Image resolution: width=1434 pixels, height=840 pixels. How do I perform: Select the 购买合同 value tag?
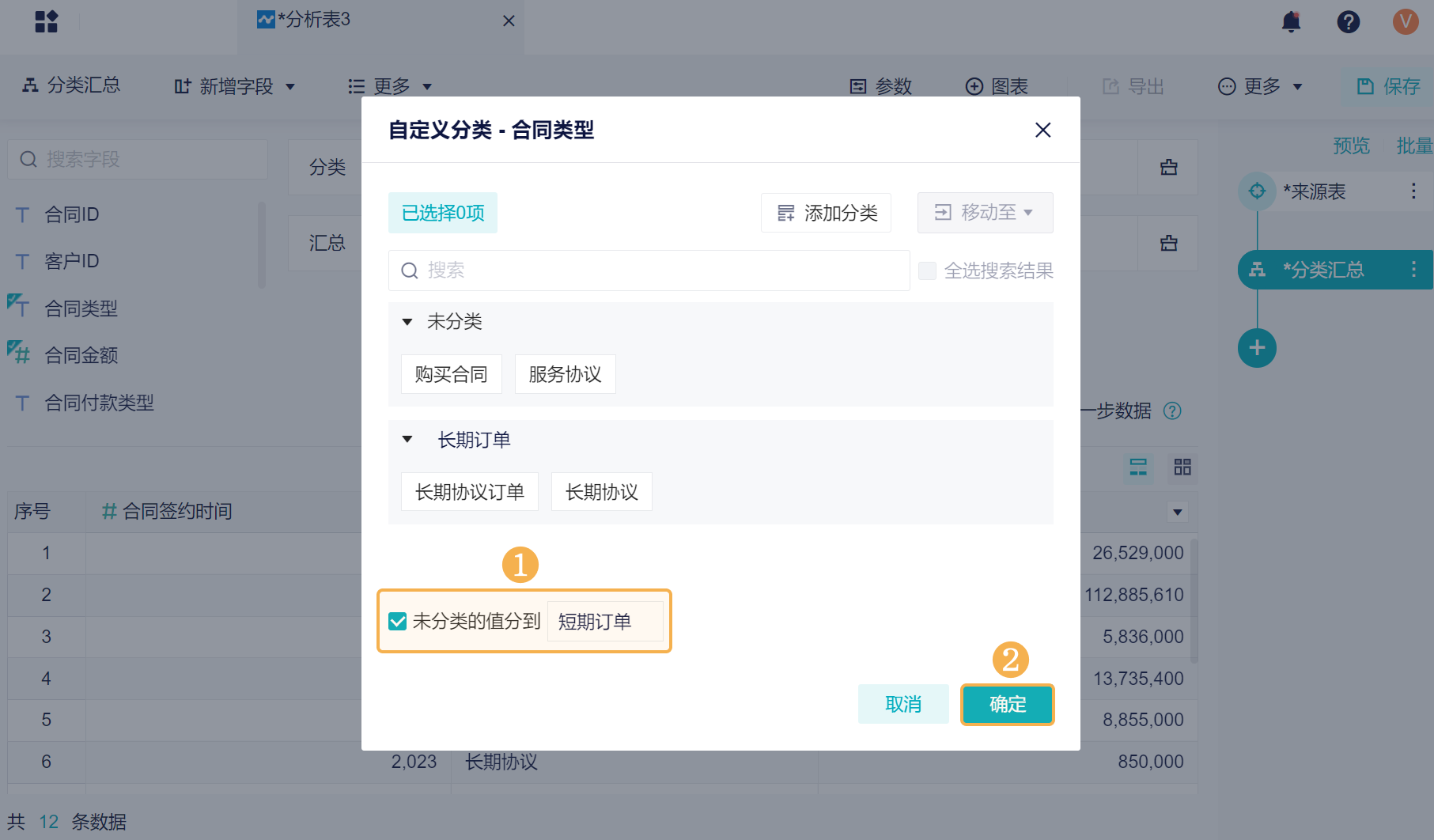(x=451, y=374)
